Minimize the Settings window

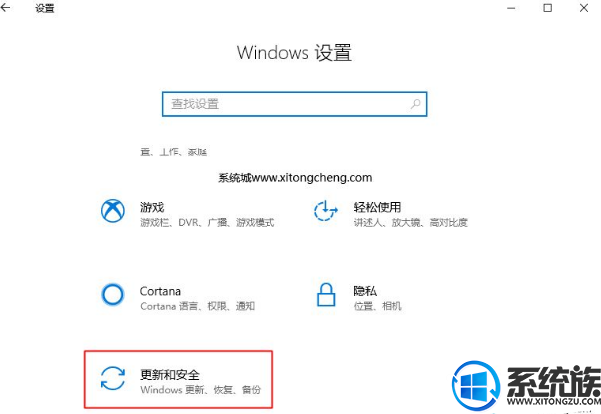511,8
